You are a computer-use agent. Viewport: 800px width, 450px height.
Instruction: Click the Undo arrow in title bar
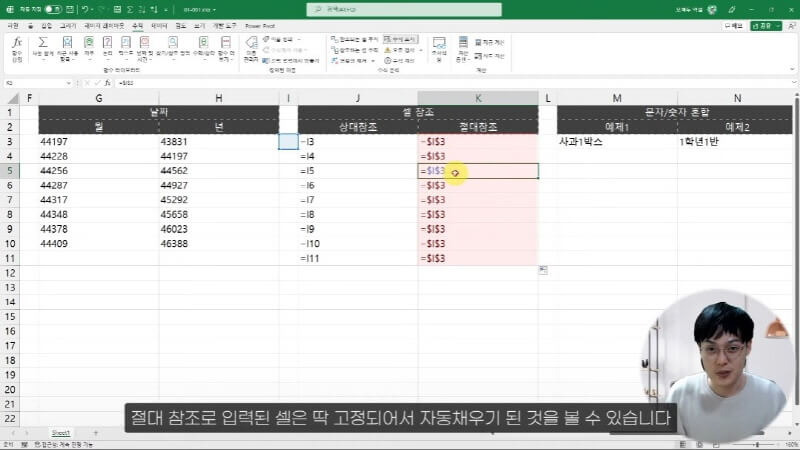[85, 9]
